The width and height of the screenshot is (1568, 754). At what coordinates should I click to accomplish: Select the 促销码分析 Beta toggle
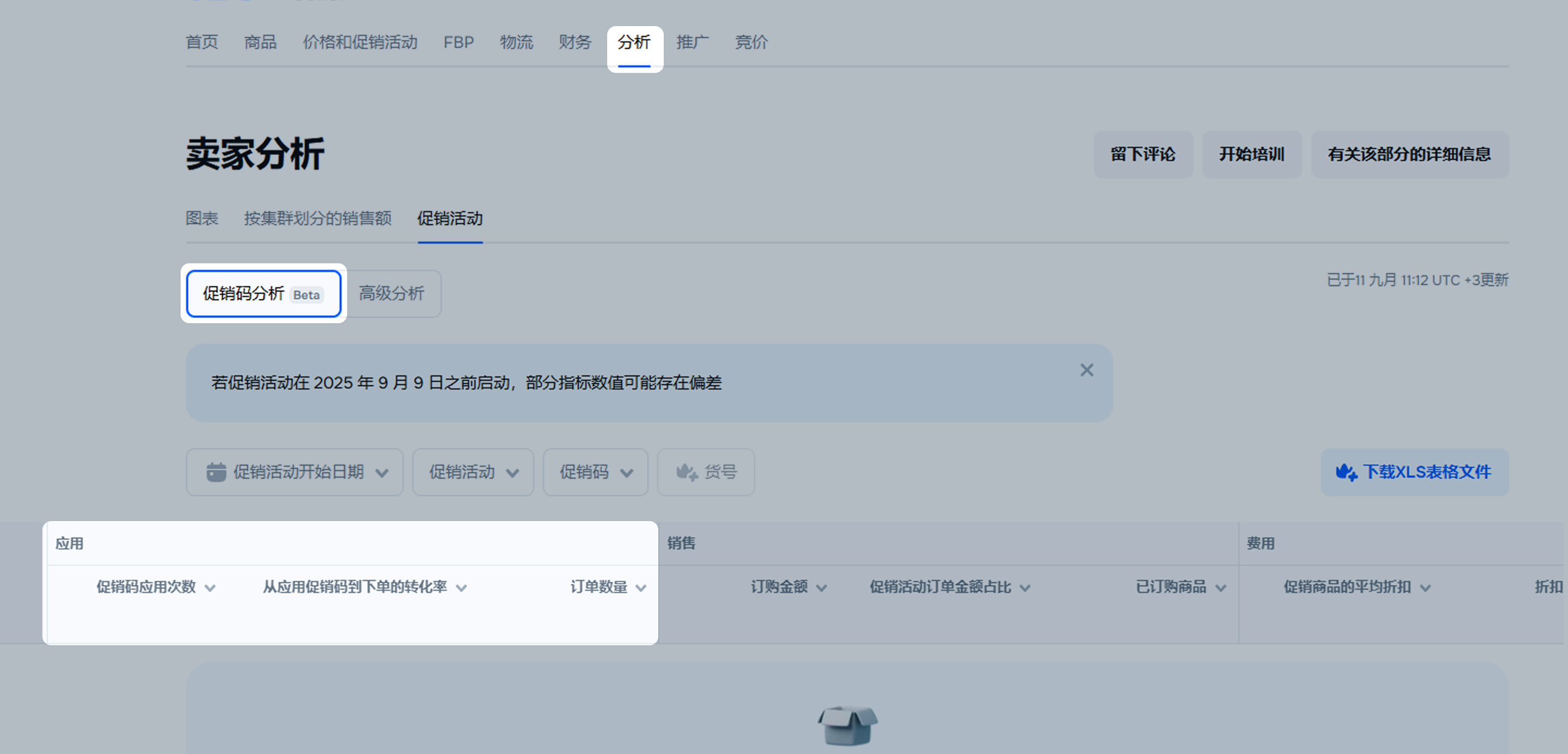click(263, 294)
